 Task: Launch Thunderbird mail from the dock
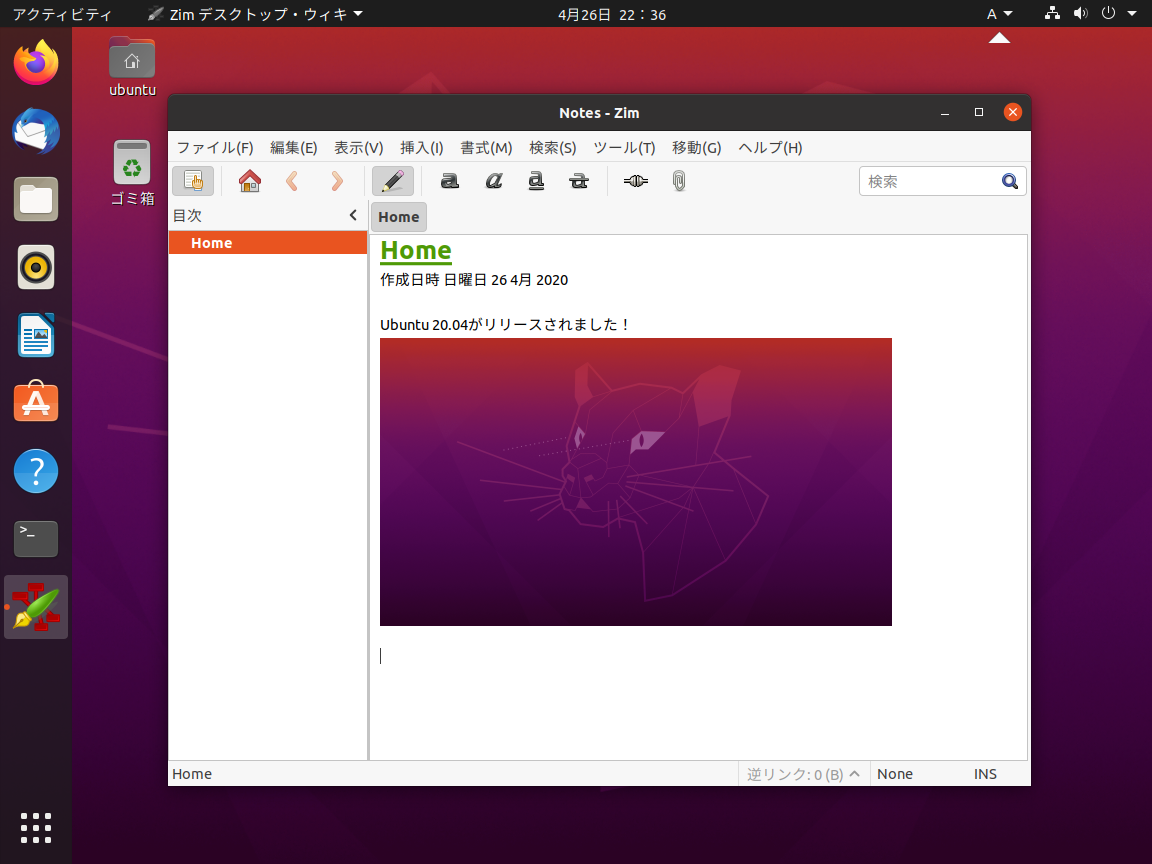(x=36, y=131)
